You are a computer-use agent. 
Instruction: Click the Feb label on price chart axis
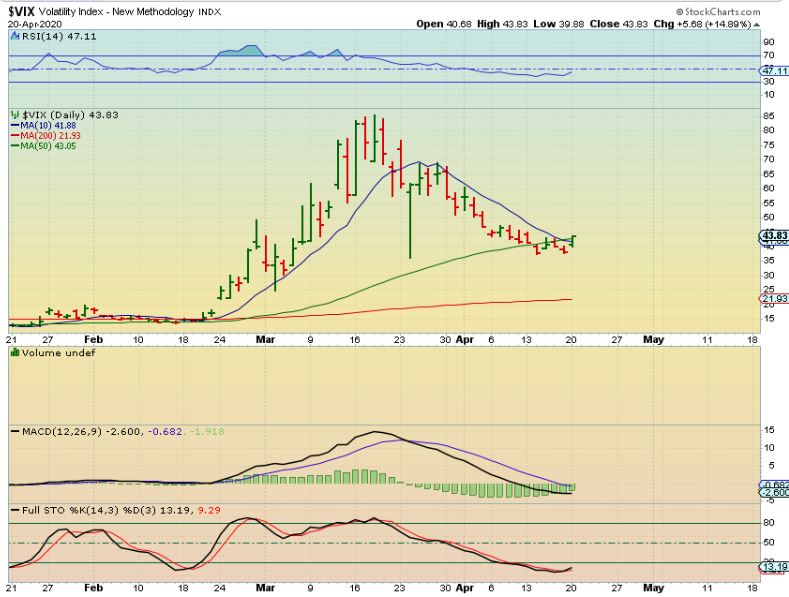coord(93,340)
